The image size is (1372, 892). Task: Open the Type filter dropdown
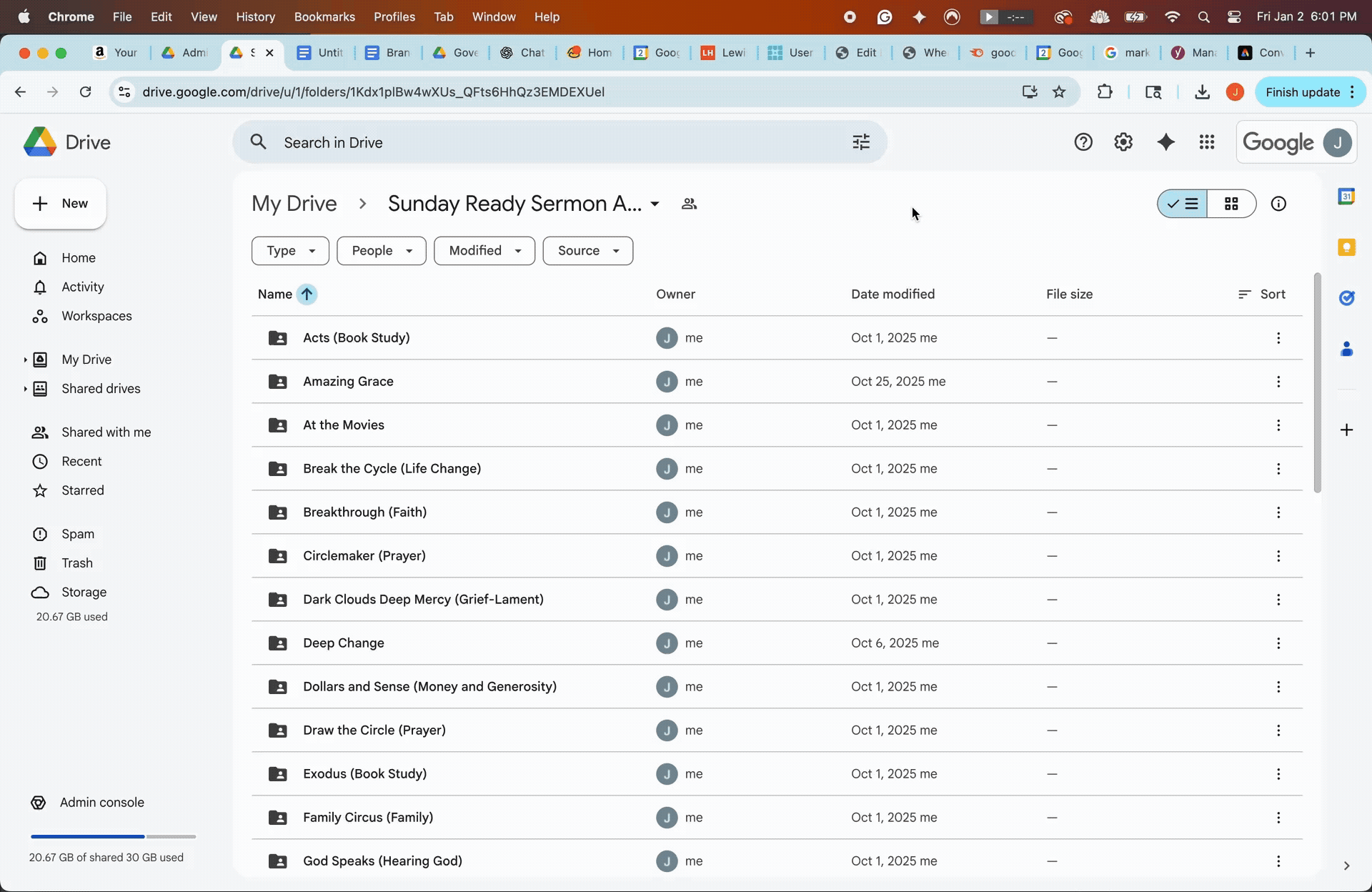point(290,251)
